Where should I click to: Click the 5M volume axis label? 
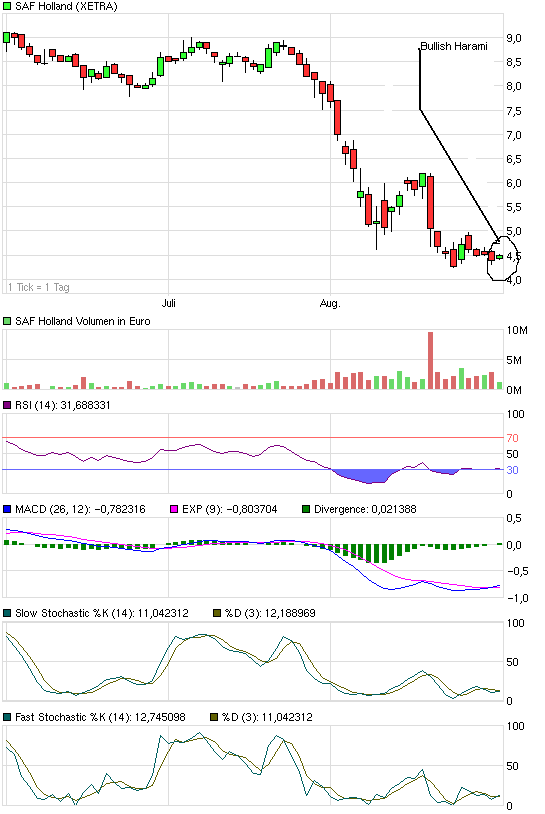tap(514, 360)
